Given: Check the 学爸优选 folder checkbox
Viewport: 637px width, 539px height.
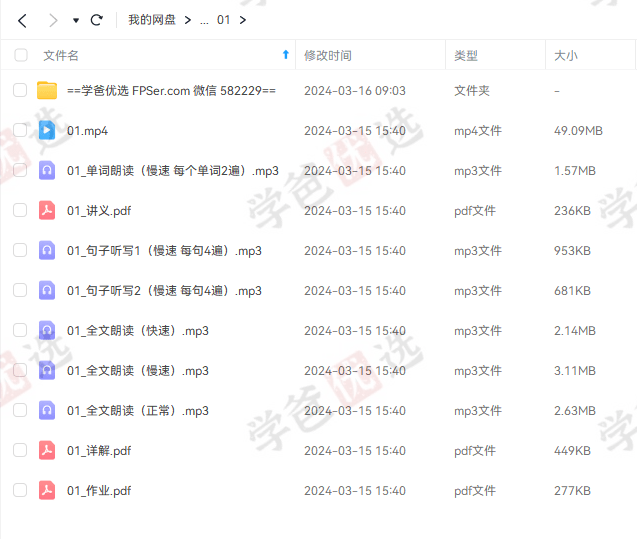Looking at the screenshot, I should (20, 90).
